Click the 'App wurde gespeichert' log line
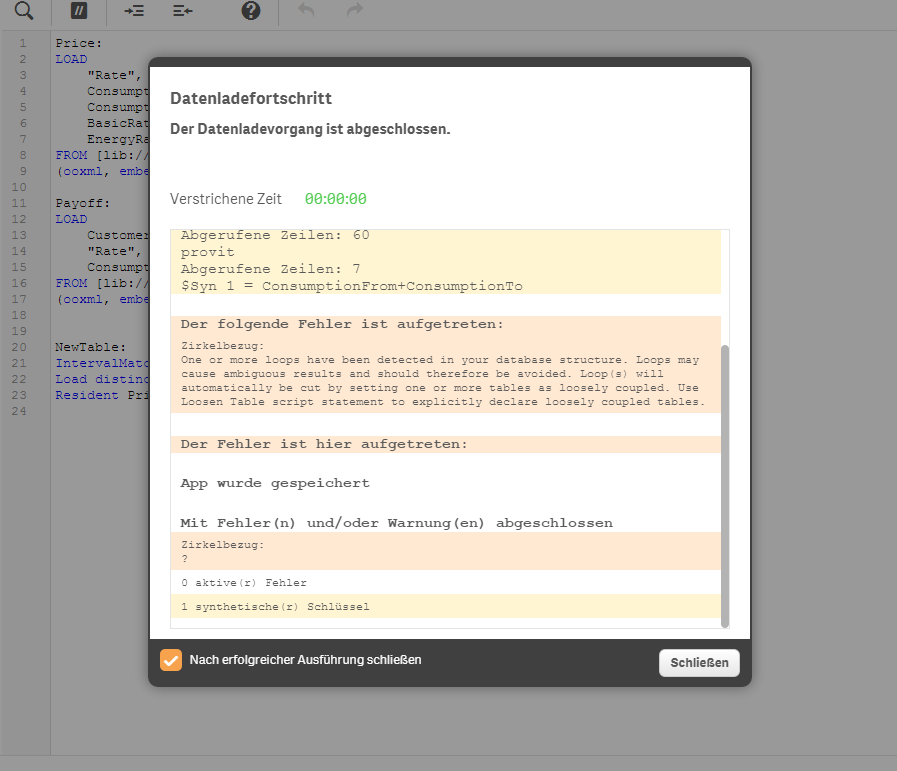This screenshot has height=771, width=897. [x=275, y=483]
